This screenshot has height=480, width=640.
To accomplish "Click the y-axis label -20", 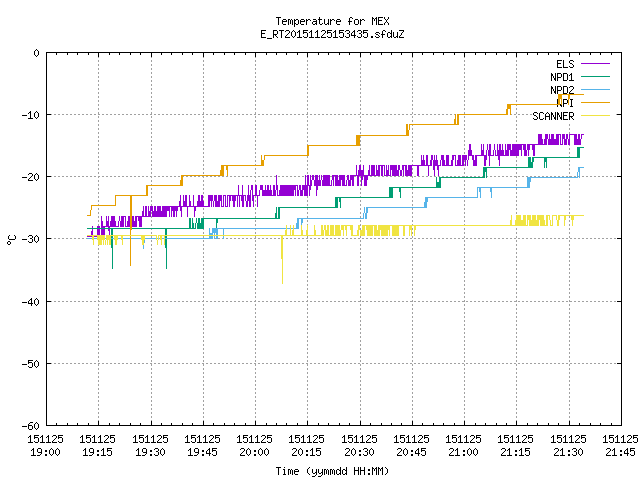I will coord(31,177).
